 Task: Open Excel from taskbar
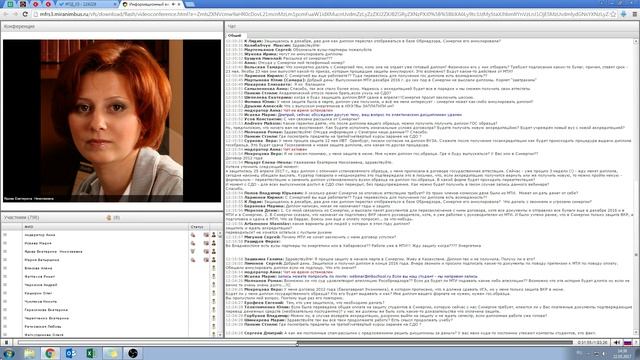(91, 353)
